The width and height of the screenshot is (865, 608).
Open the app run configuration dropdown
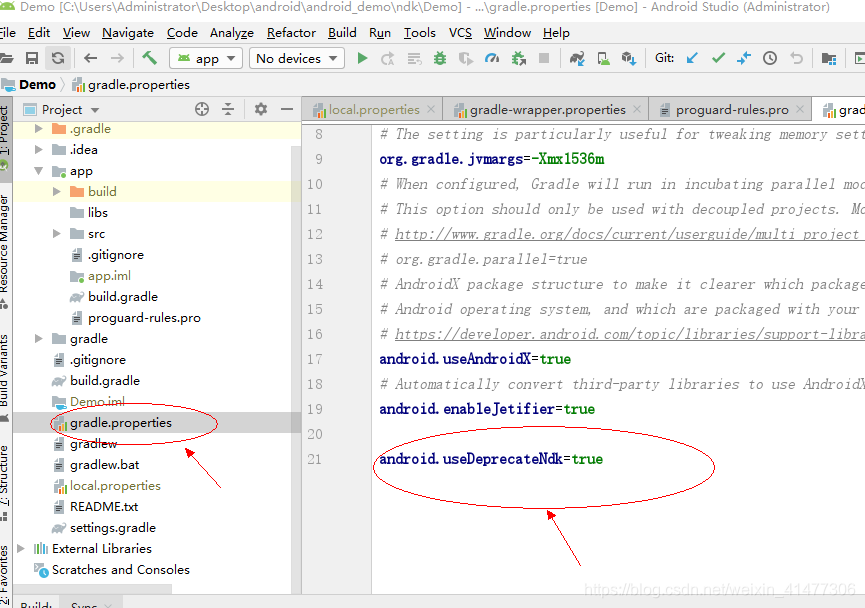click(x=206, y=58)
